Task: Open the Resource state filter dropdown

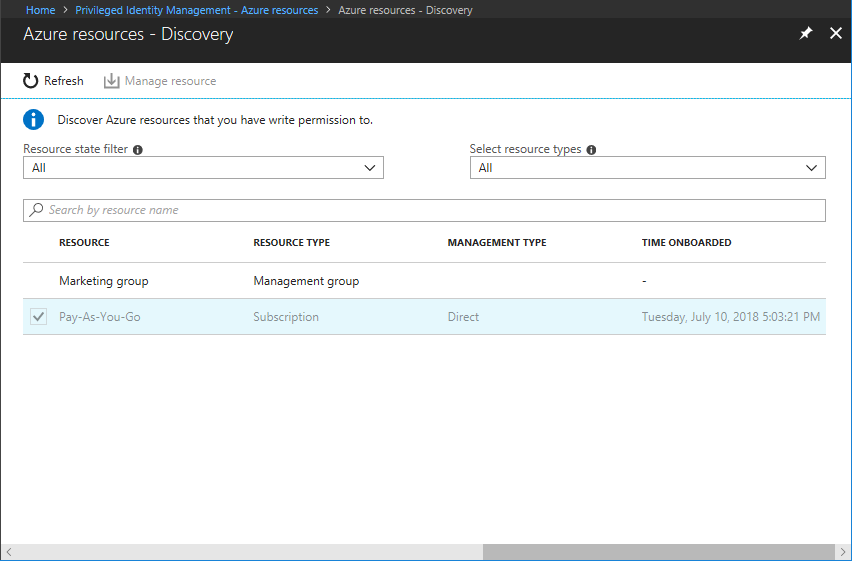Action: pyautogui.click(x=203, y=168)
